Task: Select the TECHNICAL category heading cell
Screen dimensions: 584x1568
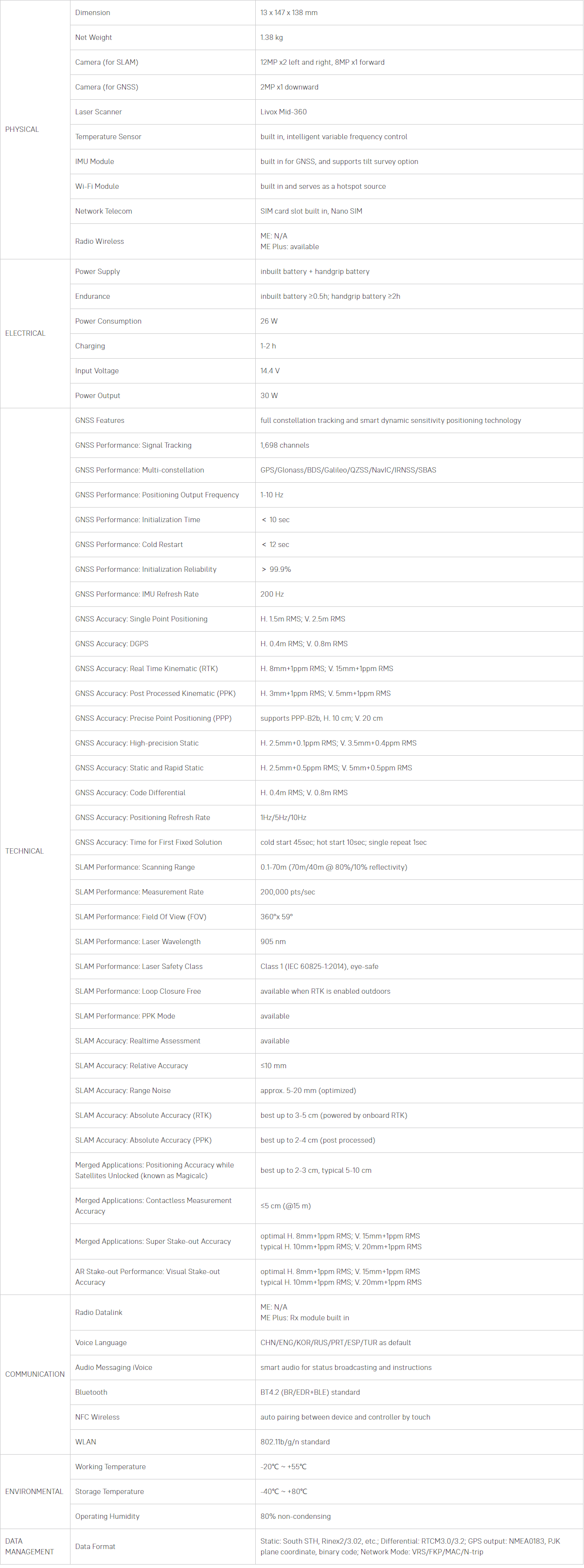Action: [24, 851]
